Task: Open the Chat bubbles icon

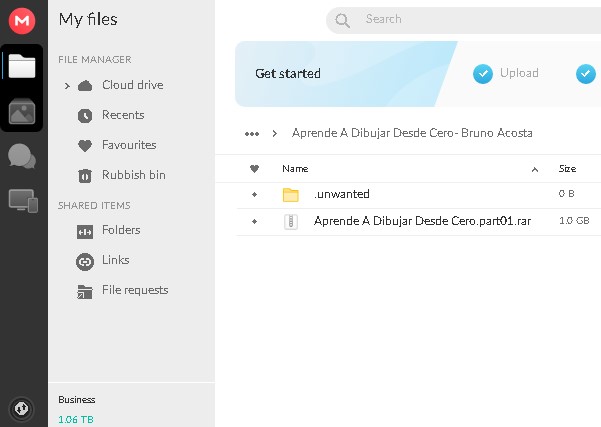Action: pos(22,156)
